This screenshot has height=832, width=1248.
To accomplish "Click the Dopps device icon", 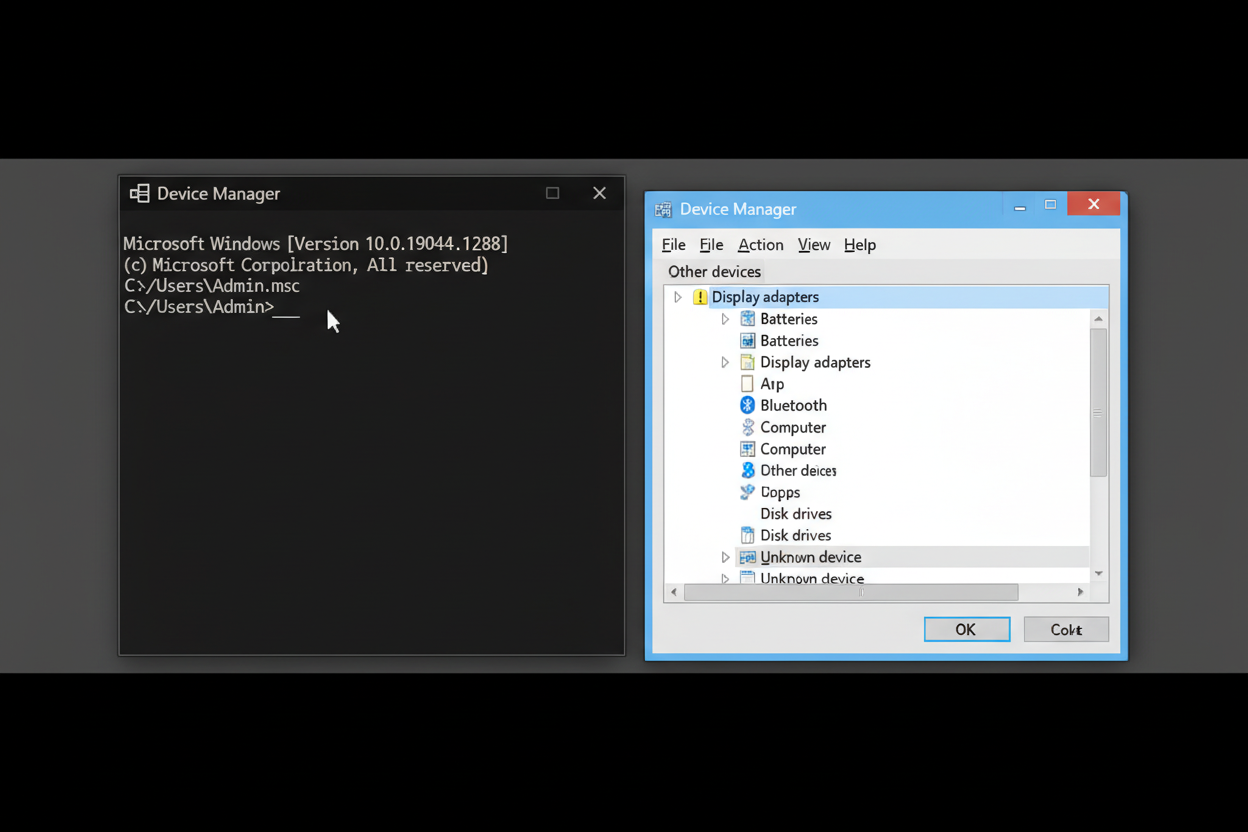I will 747,492.
